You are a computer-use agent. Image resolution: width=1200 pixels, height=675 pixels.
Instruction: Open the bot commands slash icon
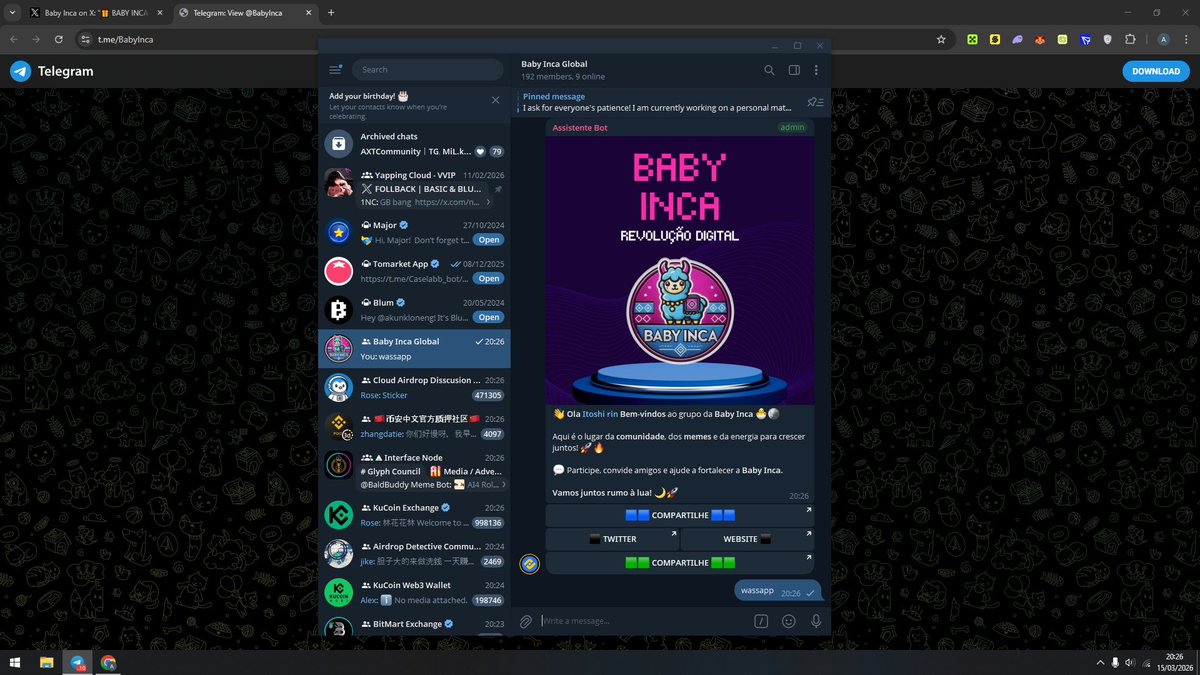point(761,621)
